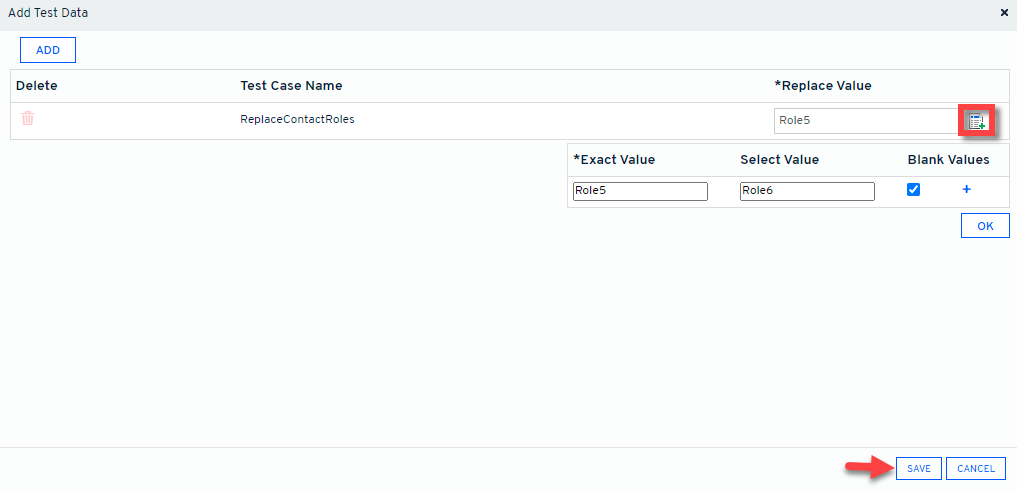The width and height of the screenshot is (1017, 490).
Task: Open the replace value list editor icon
Action: click(976, 121)
